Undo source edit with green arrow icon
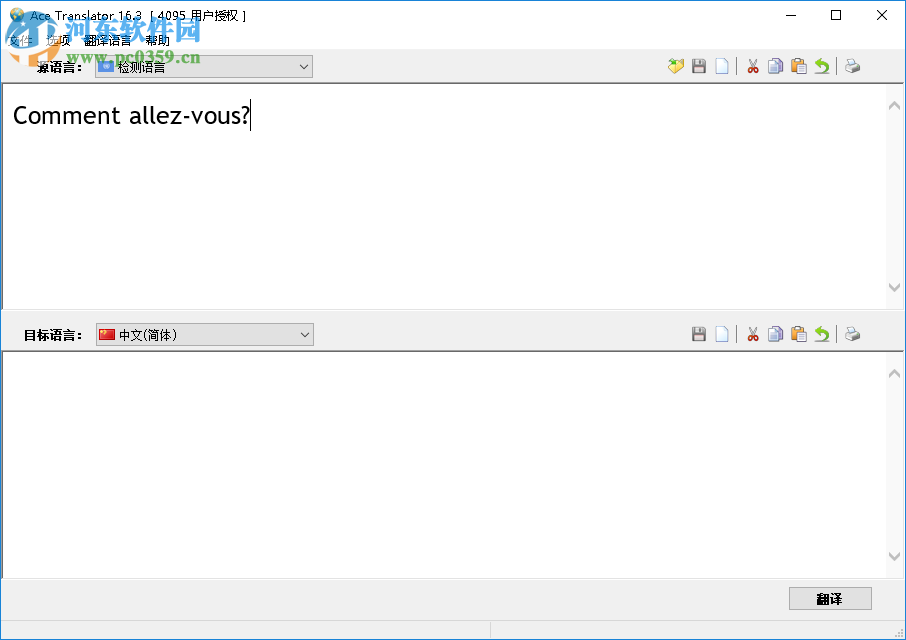This screenshot has width=906, height=640. [822, 66]
